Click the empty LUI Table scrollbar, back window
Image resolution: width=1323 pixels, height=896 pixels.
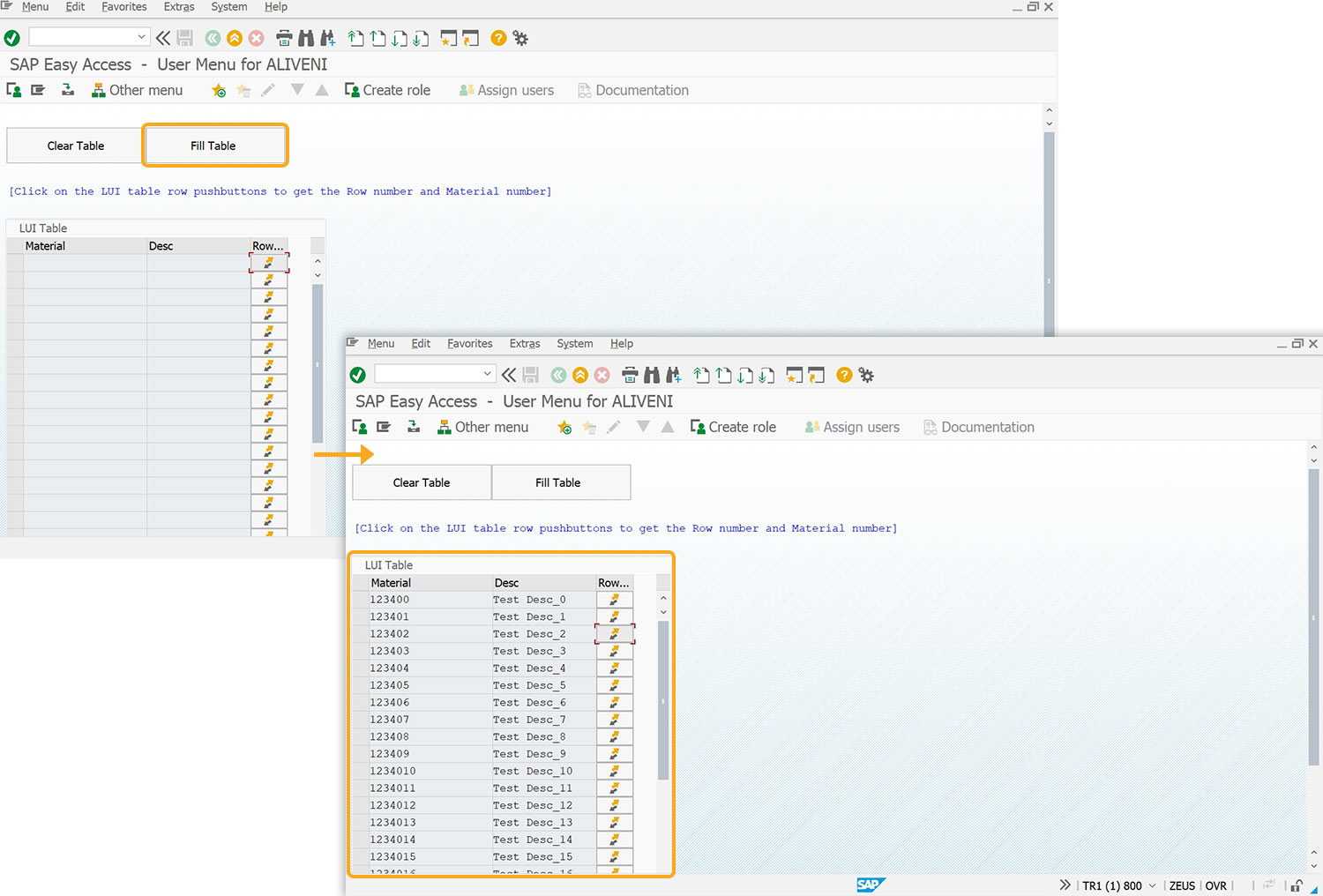pyautogui.click(x=318, y=363)
